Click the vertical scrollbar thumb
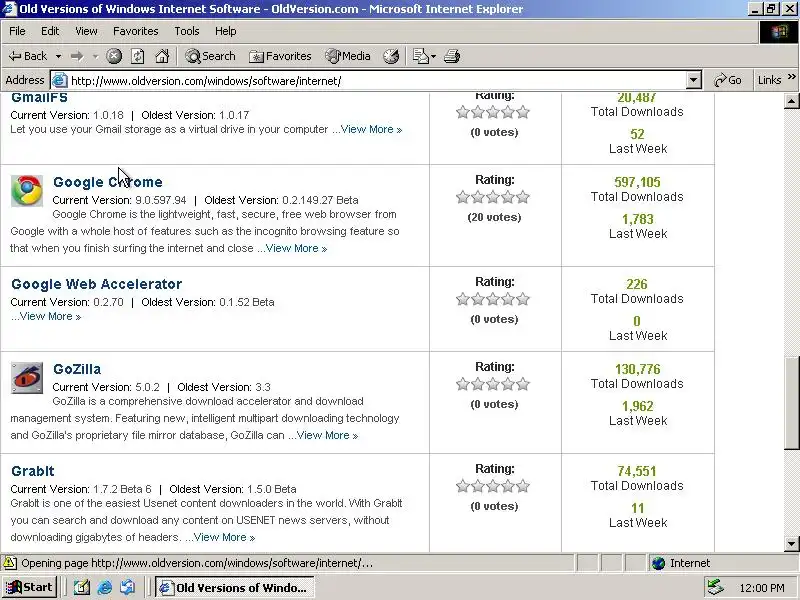This screenshot has width=800, height=600. [x=791, y=403]
